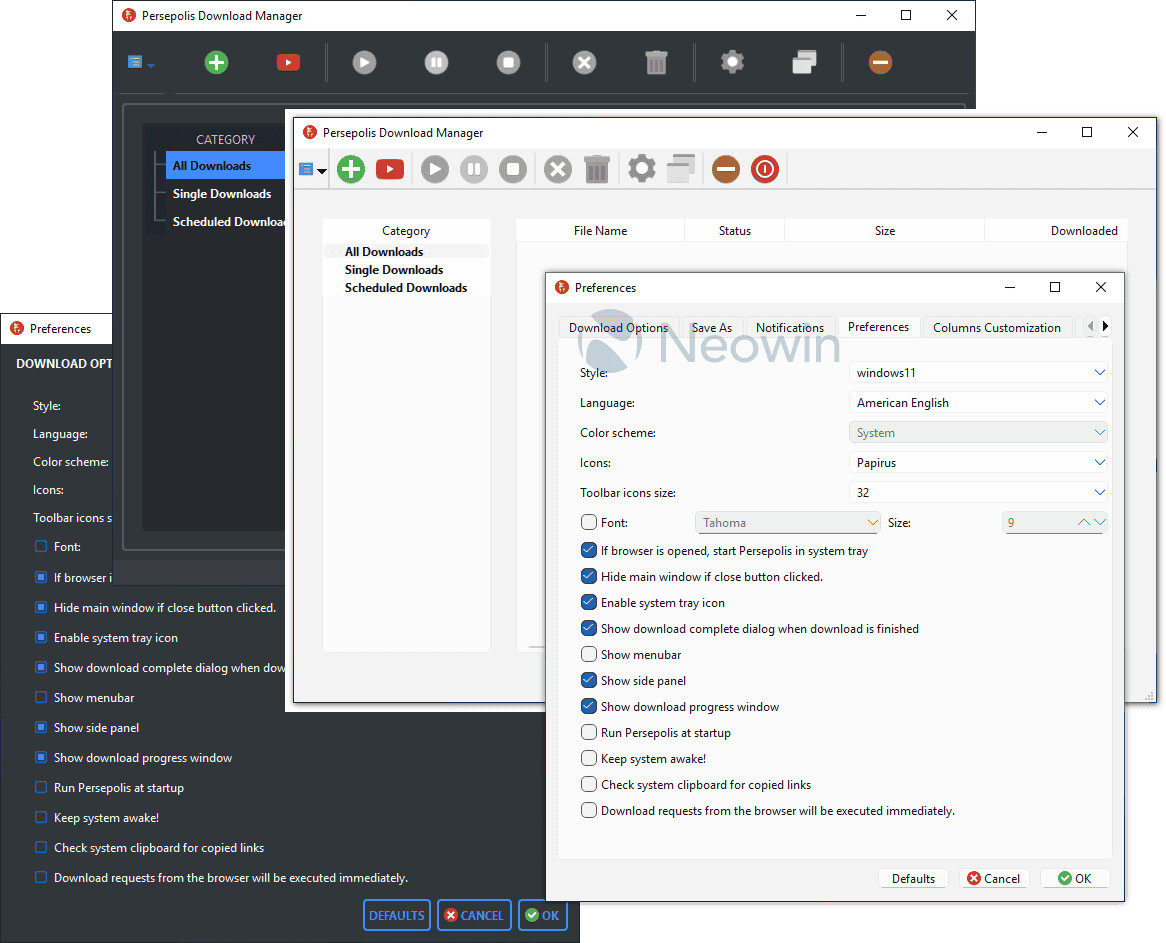Select All Downloads in dark window category

click(x=225, y=166)
